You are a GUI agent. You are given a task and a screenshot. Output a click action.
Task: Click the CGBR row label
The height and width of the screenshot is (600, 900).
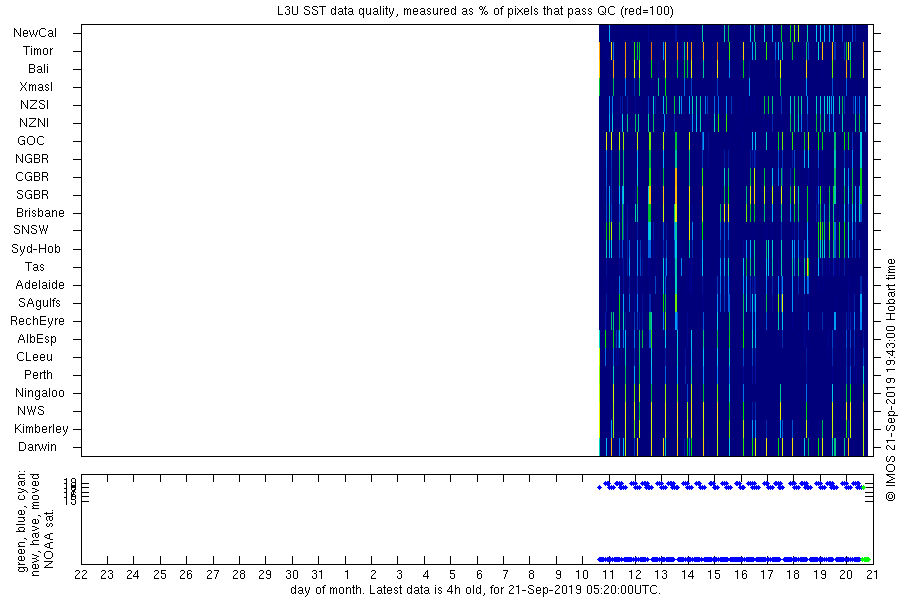click(32, 177)
